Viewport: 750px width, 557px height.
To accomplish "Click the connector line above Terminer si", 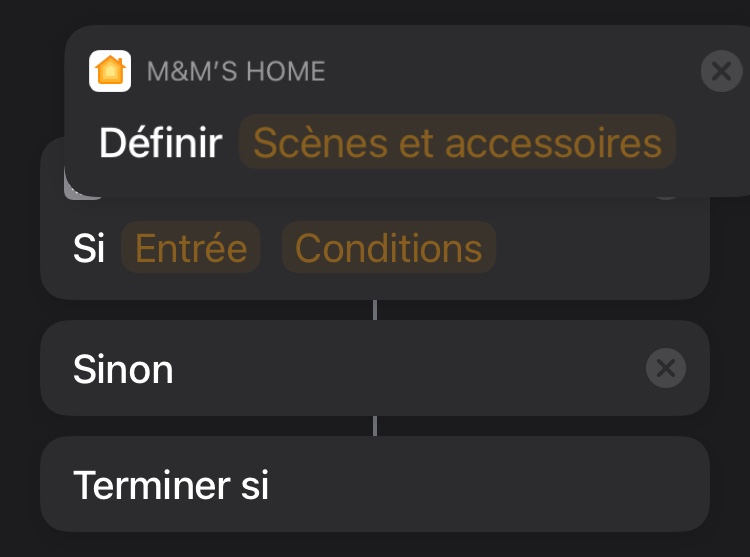I will [375, 426].
